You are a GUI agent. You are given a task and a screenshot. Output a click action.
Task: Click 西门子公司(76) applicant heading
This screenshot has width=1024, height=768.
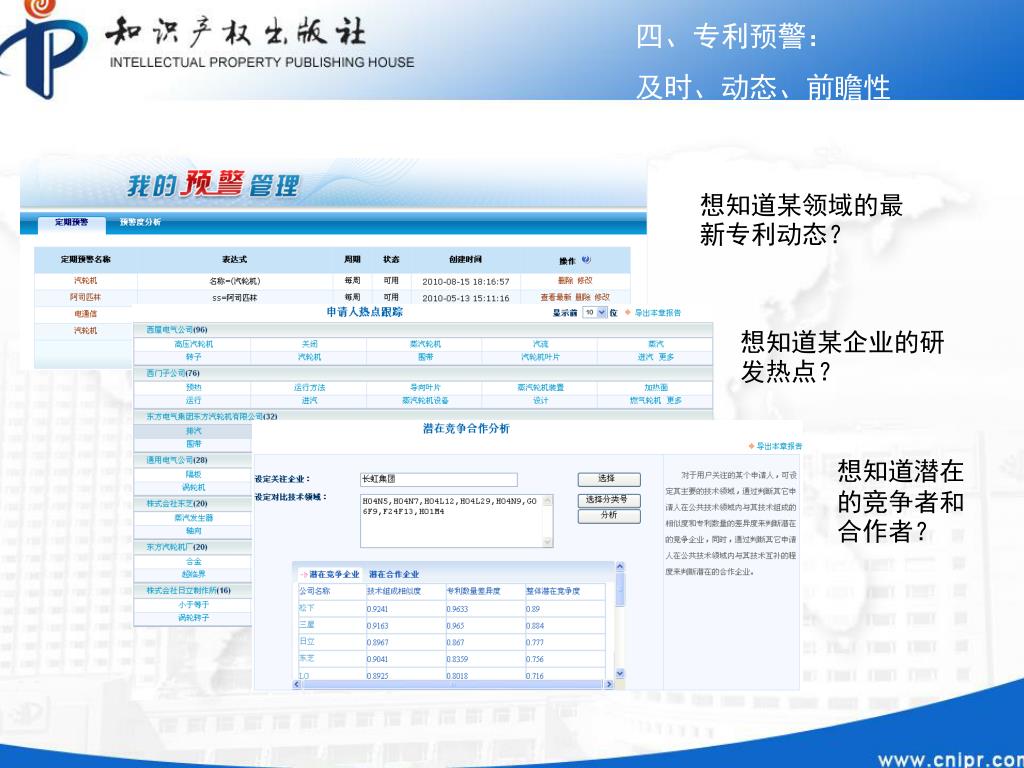172,373
